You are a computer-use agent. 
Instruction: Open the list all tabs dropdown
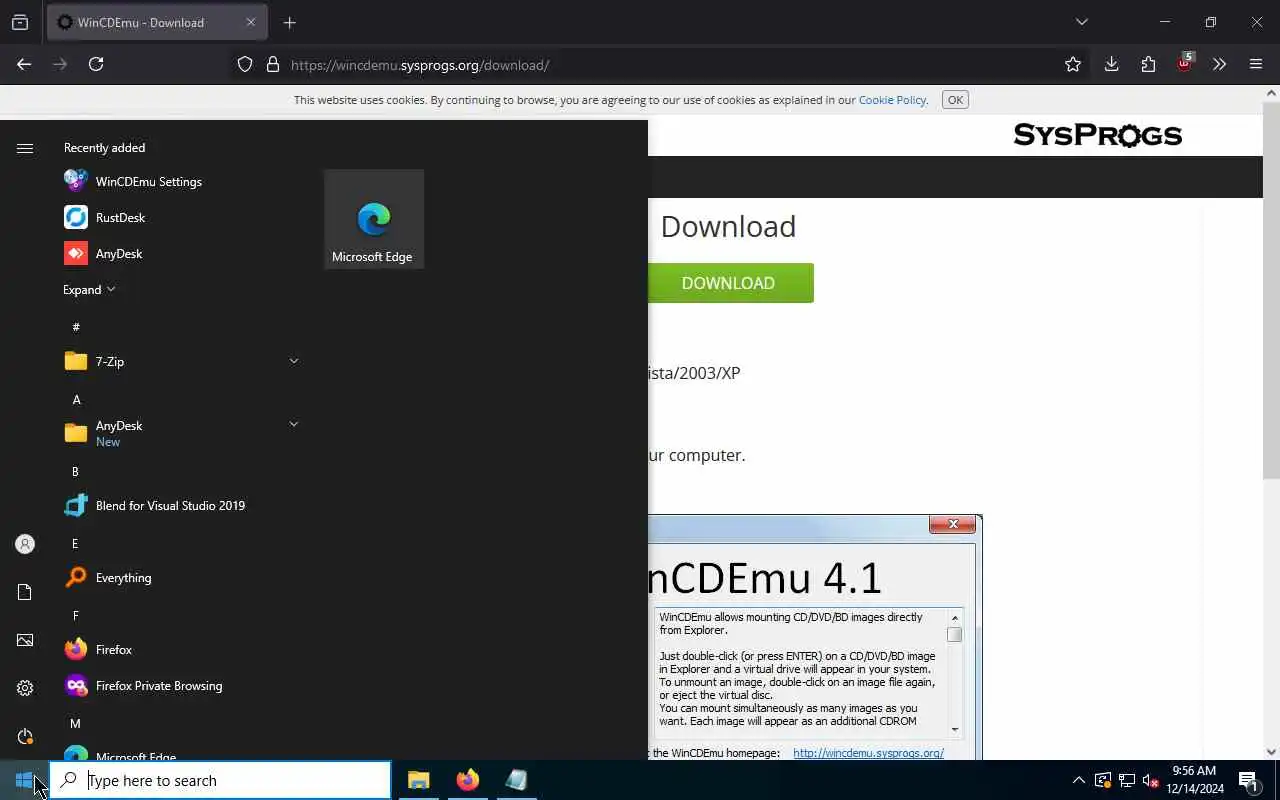(x=1081, y=22)
